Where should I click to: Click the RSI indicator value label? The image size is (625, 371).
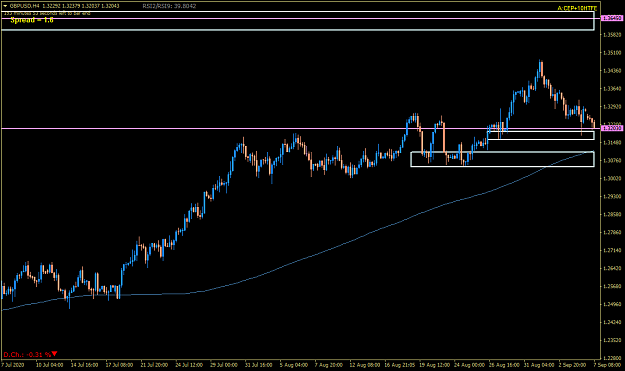click(x=169, y=6)
